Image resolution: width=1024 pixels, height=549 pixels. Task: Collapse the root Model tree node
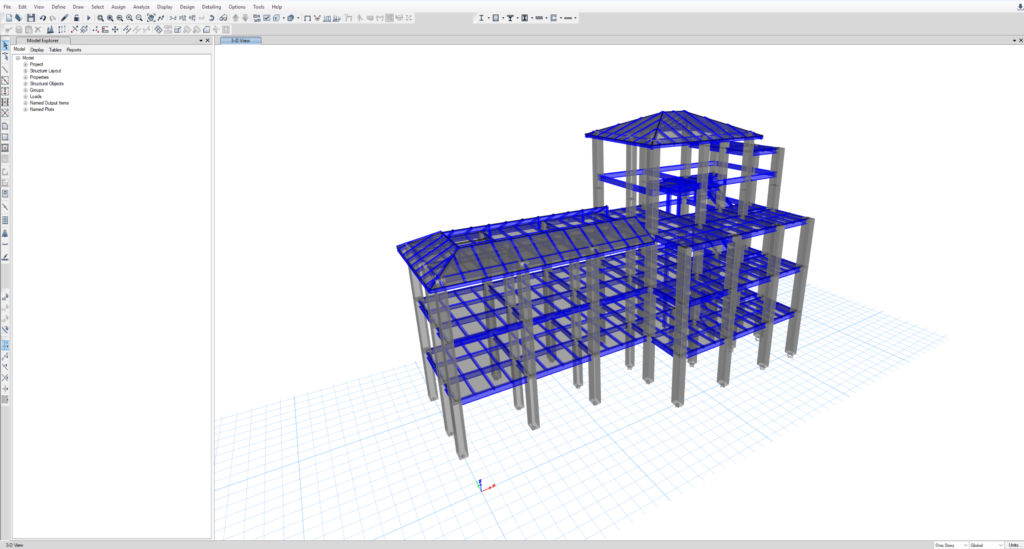[17, 58]
